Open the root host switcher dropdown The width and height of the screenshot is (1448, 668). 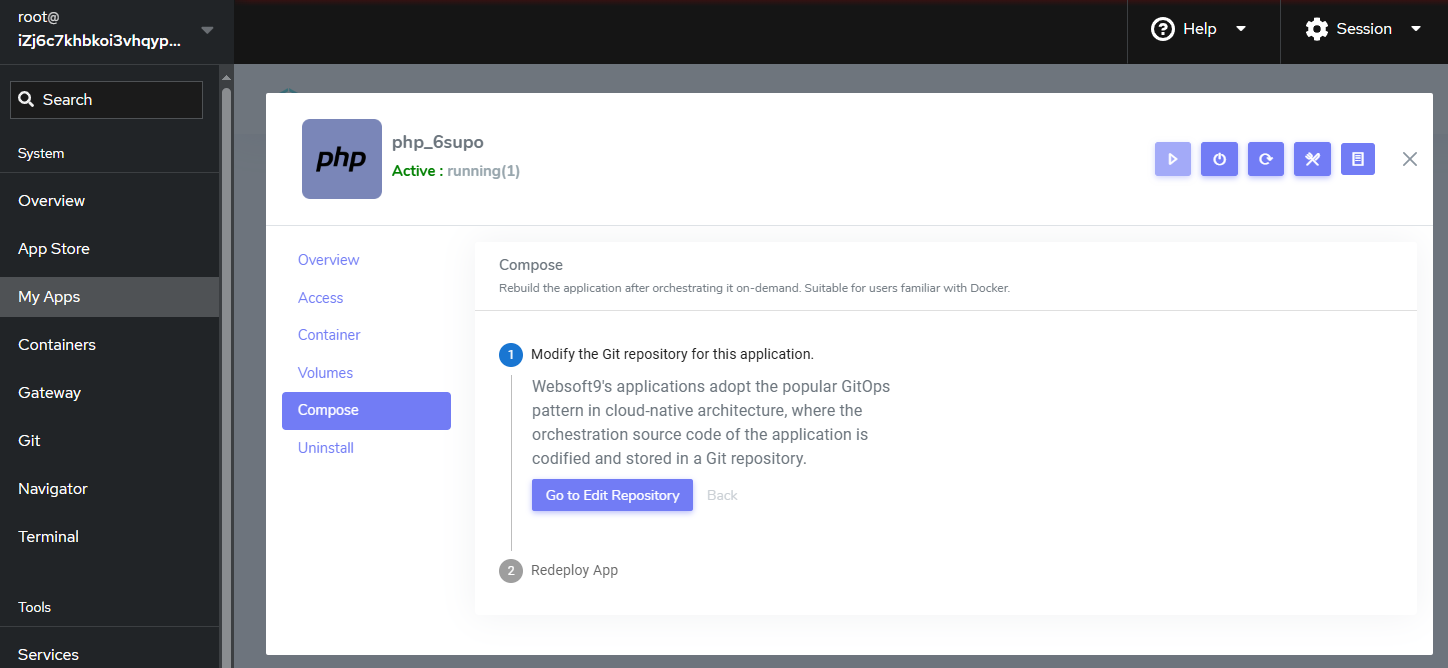[x=207, y=30]
